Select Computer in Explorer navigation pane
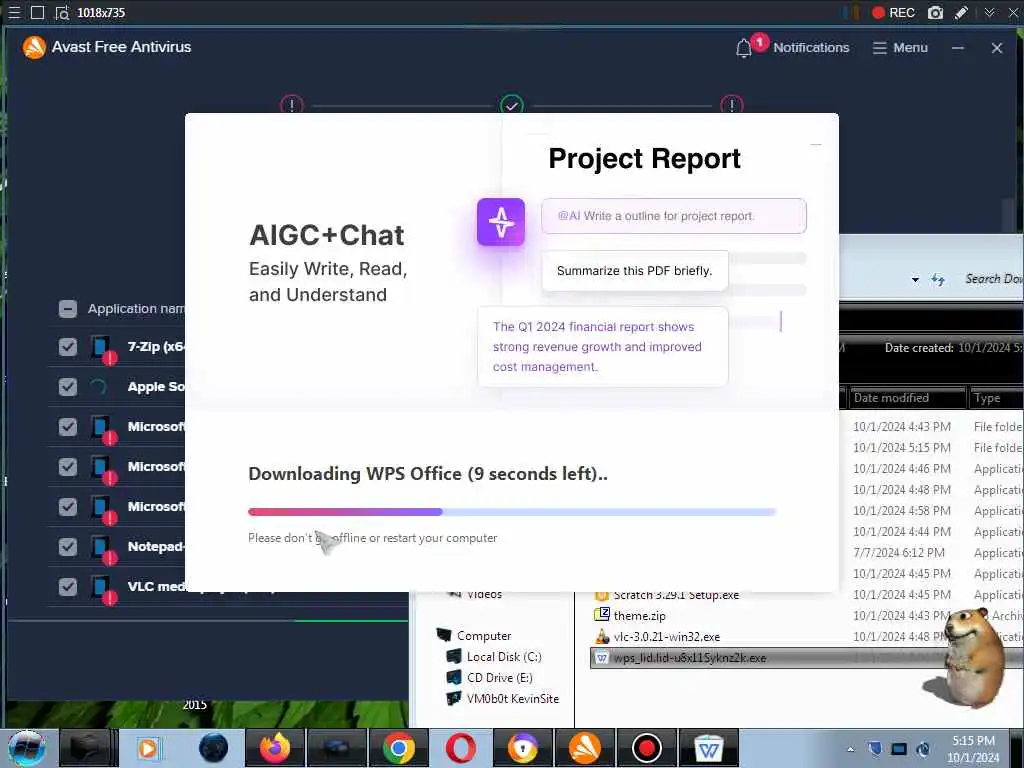Viewport: 1024px width, 768px height. [484, 635]
